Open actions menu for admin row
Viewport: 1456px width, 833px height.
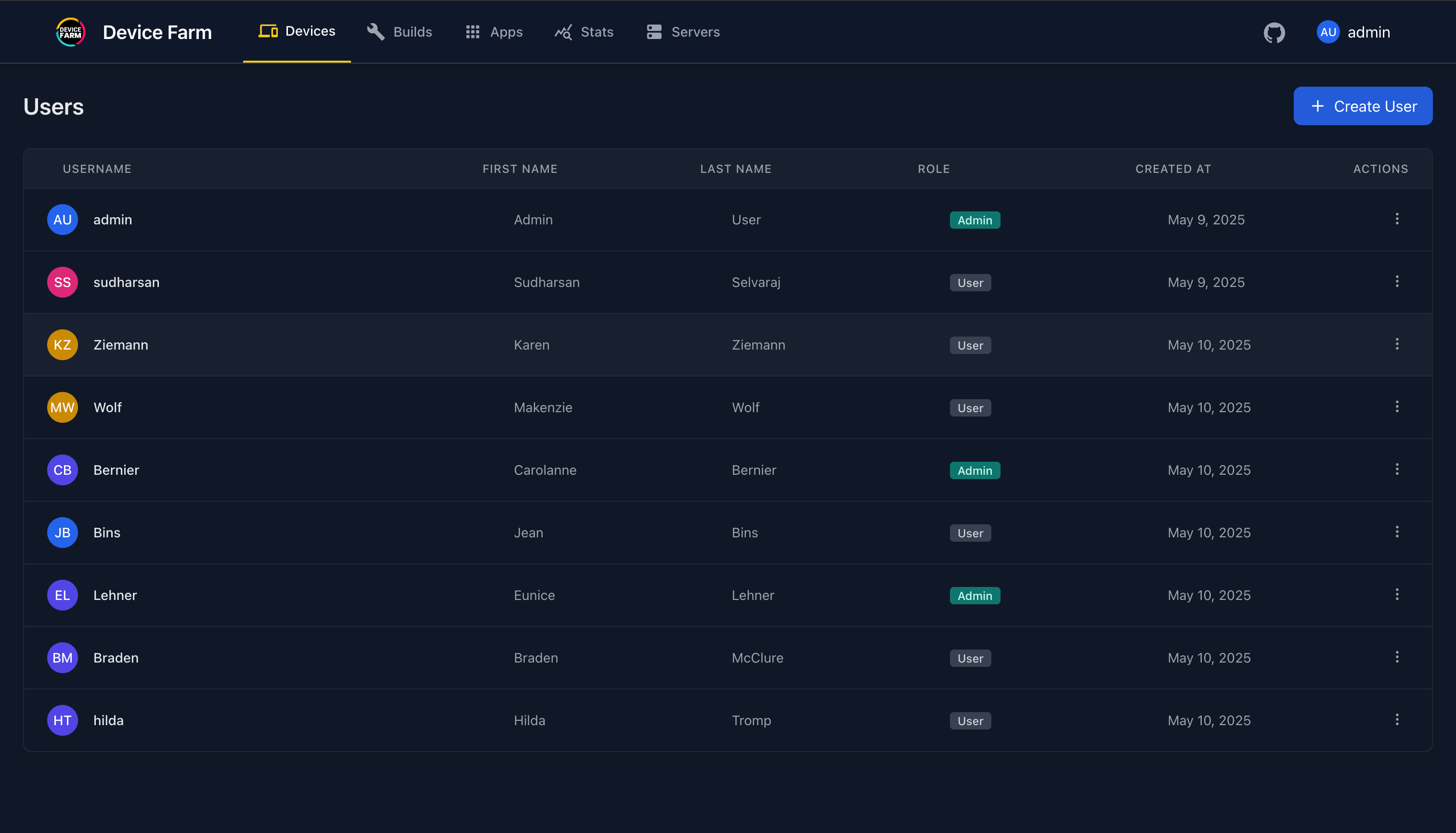1396,219
